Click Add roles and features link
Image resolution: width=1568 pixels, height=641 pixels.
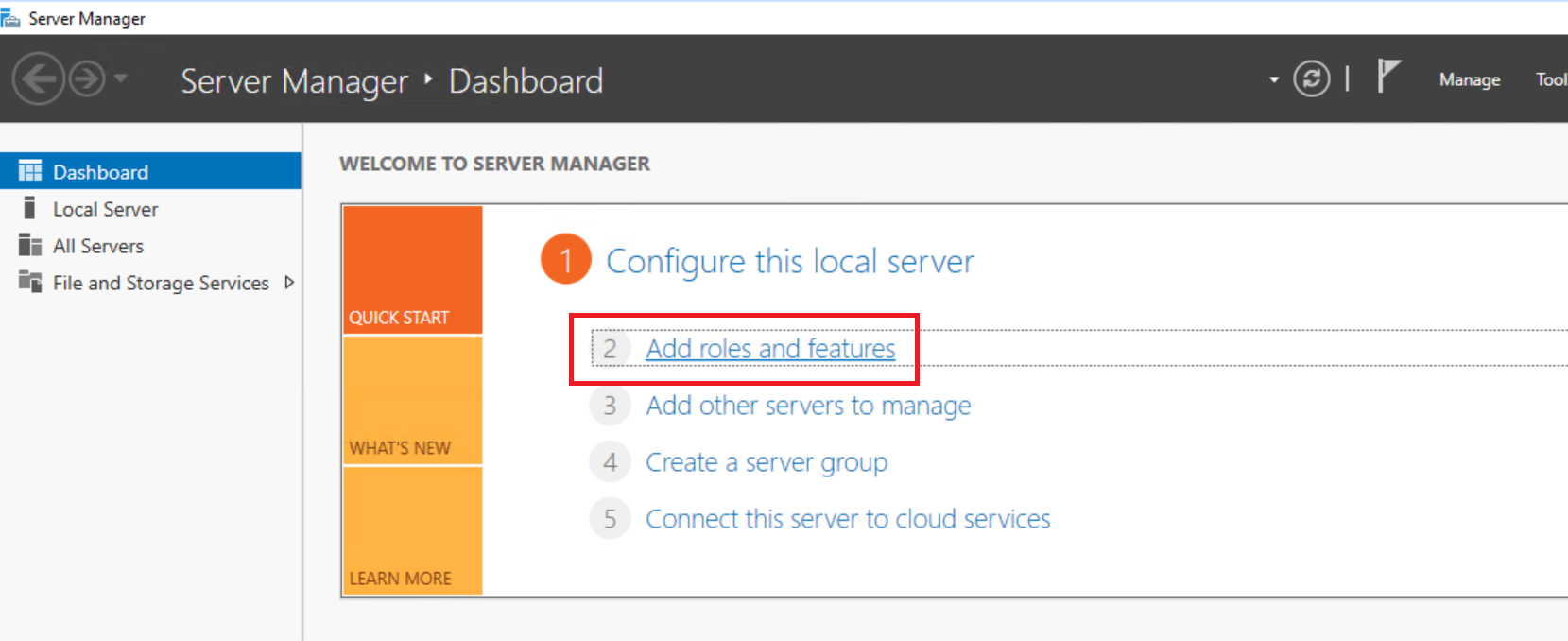(x=770, y=349)
